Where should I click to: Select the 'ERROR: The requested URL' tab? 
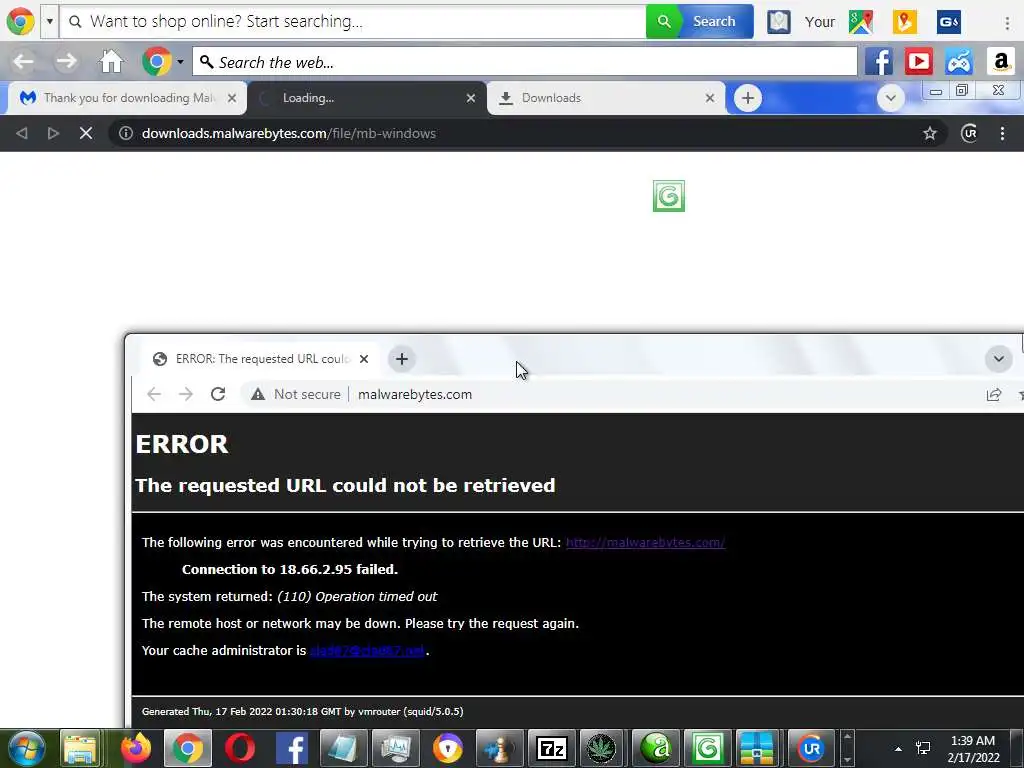[x=258, y=359]
